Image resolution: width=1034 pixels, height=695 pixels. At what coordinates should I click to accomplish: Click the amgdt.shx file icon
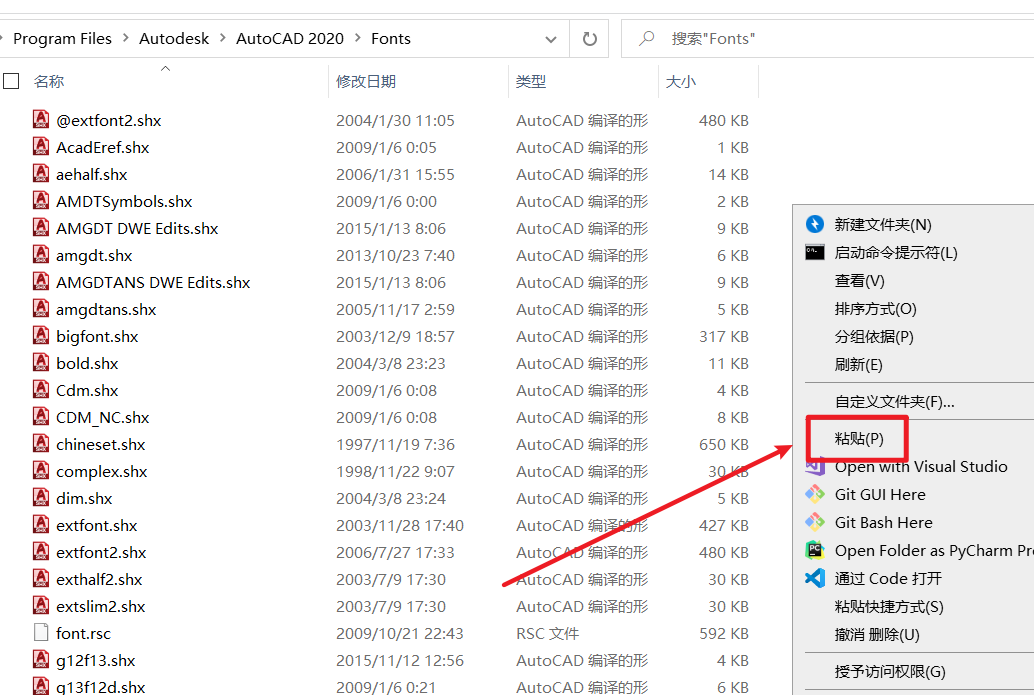tap(41, 255)
